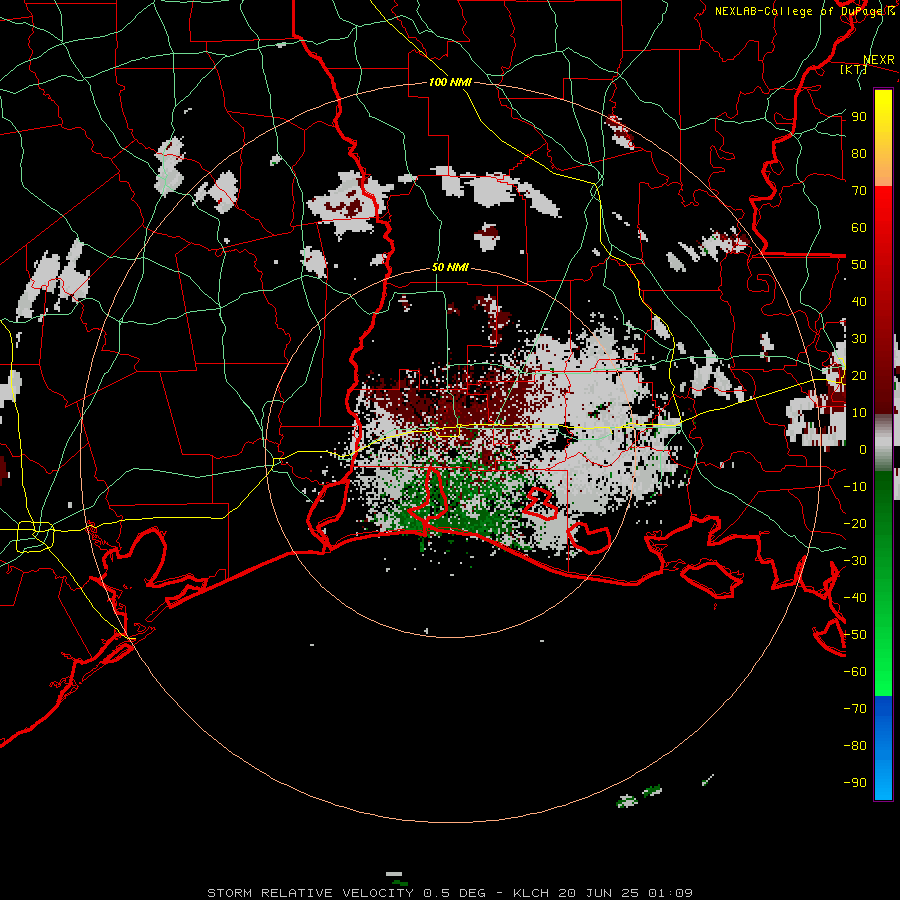The image size is (900, 900).
Task: Select the positive 10 value on the velocity scale
Action: 859,413
